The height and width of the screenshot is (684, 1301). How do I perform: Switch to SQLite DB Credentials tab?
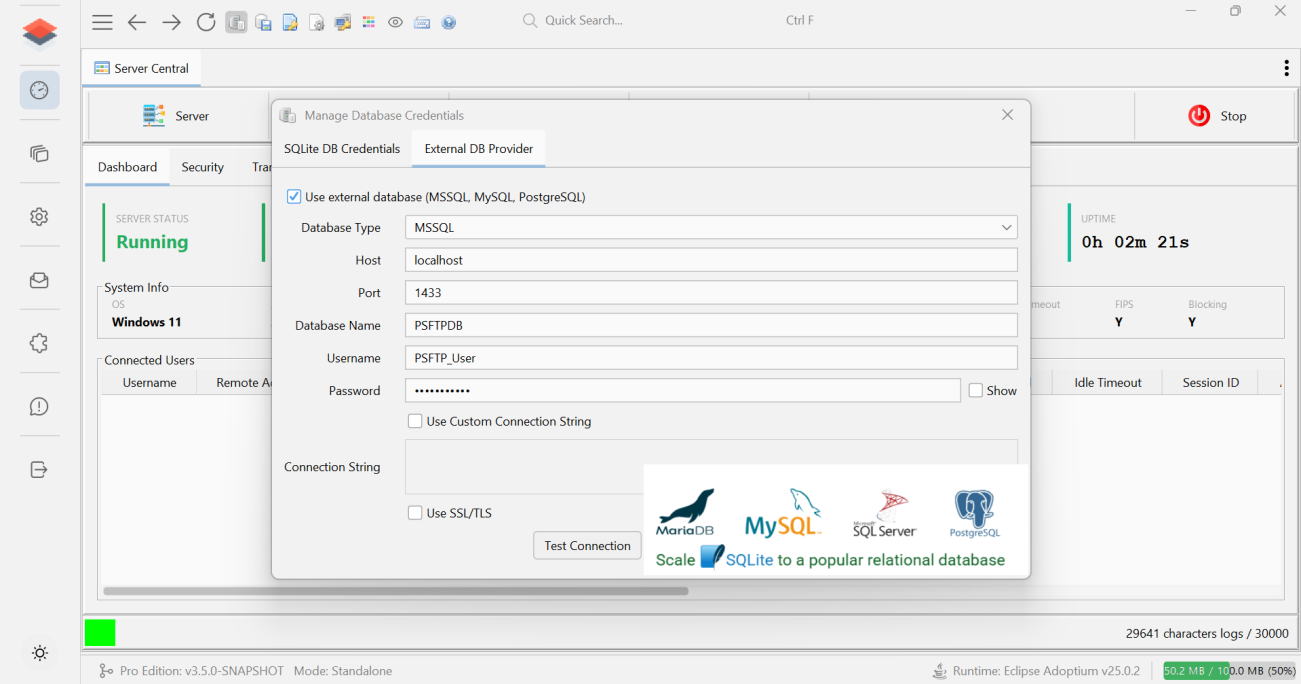(x=342, y=149)
